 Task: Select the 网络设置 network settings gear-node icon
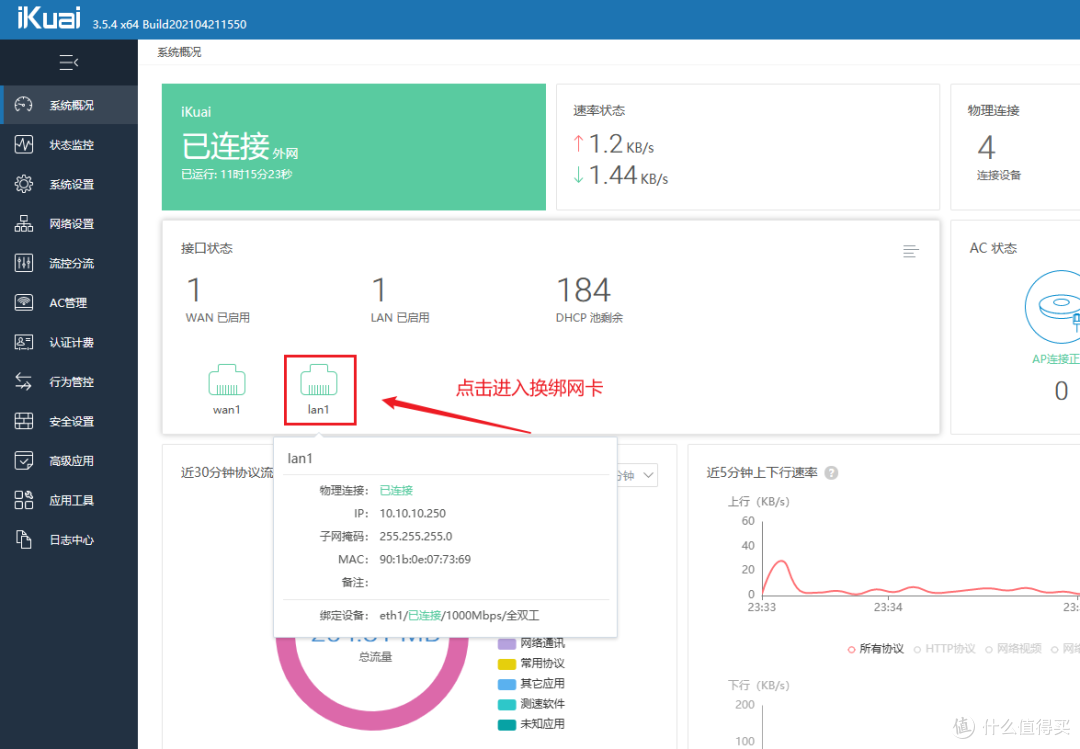tap(24, 223)
